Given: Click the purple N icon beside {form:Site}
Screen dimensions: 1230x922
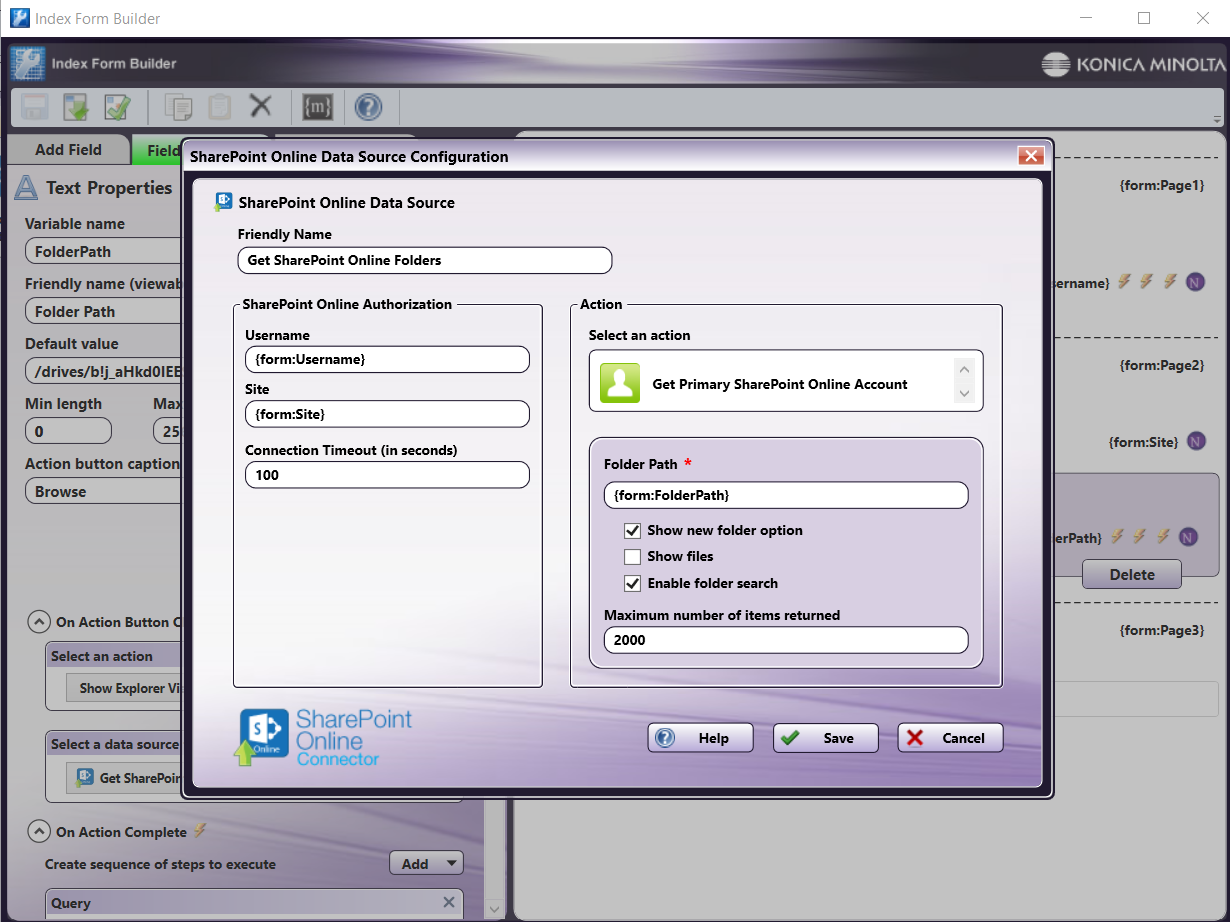Looking at the screenshot, I should click(x=1196, y=441).
